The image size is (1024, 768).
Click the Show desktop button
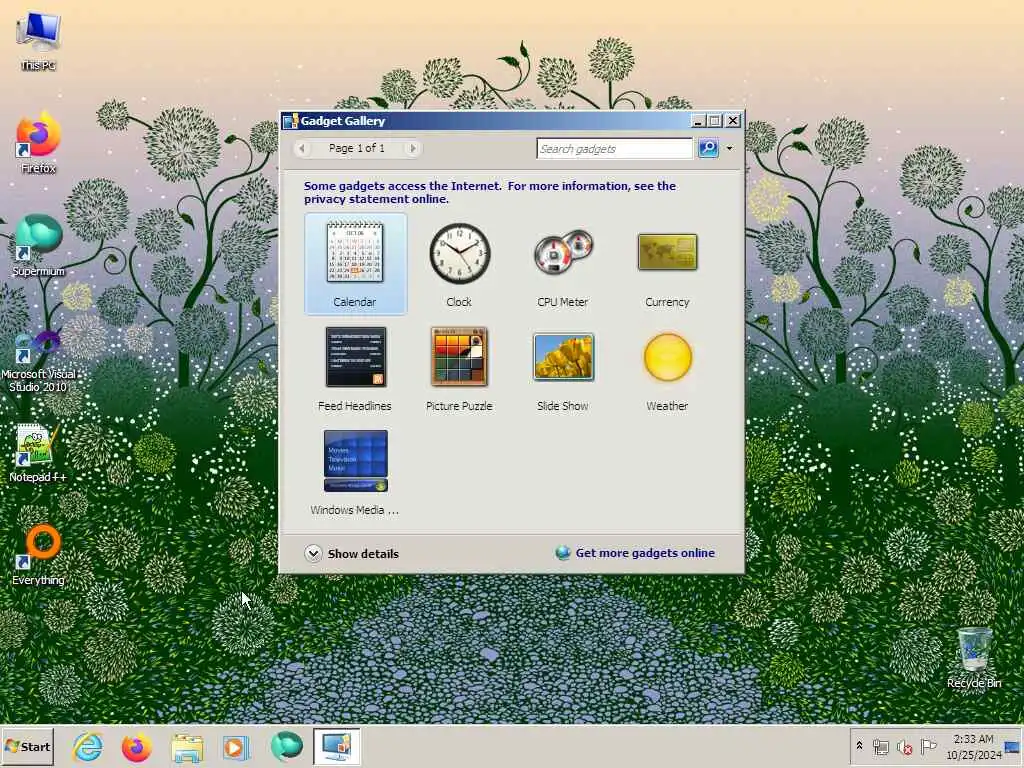tap(1014, 746)
